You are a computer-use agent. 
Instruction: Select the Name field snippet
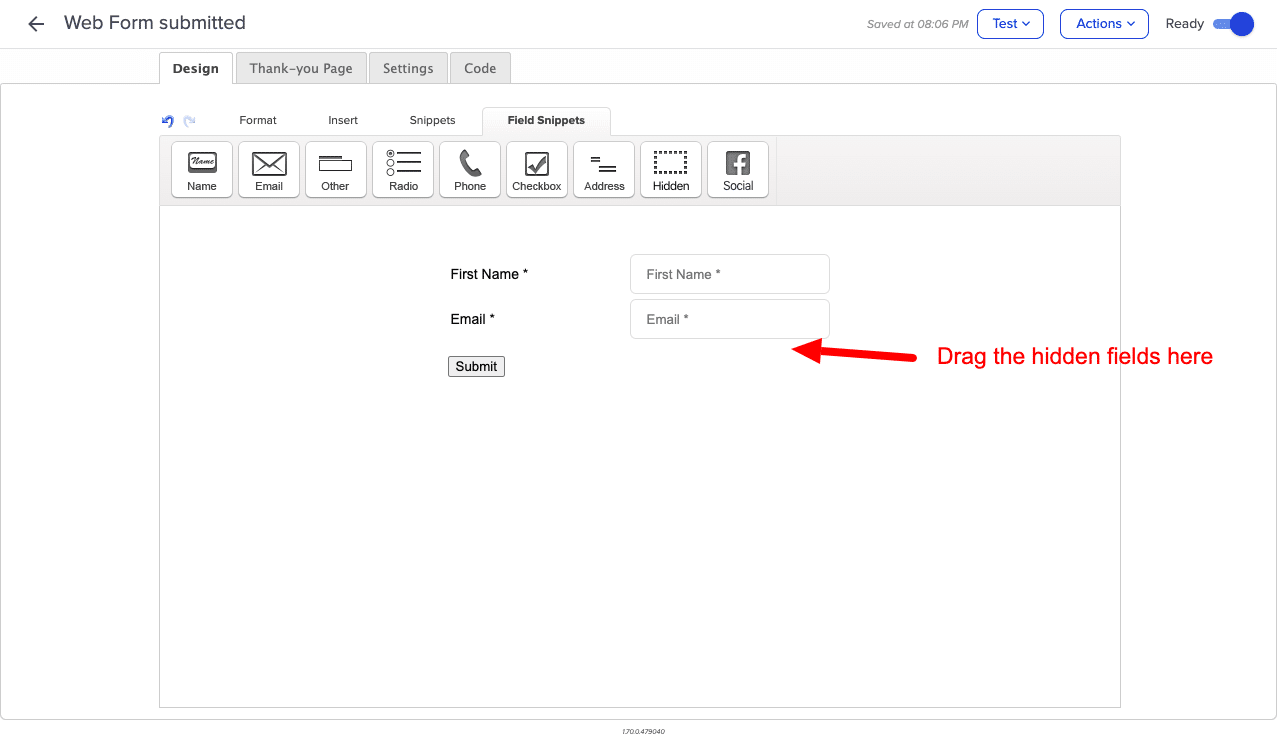(x=201, y=169)
